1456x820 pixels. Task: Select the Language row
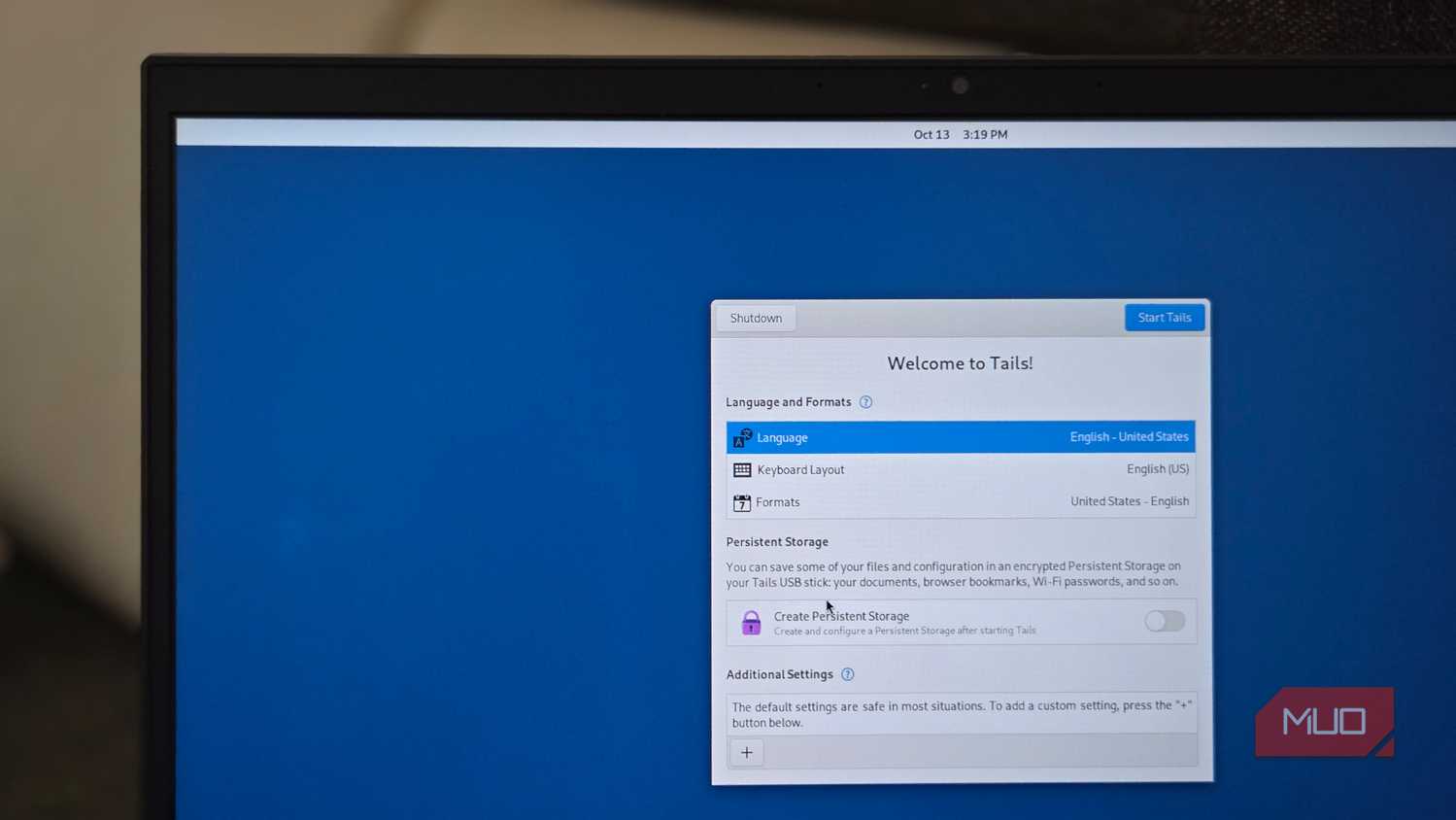pyautogui.click(x=961, y=437)
